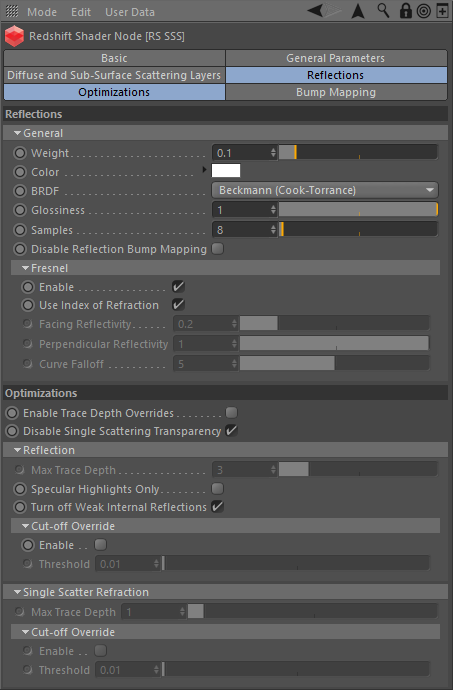Image resolution: width=453 pixels, height=690 pixels.
Task: Click the Samples stepper arrows
Action: click(273, 230)
